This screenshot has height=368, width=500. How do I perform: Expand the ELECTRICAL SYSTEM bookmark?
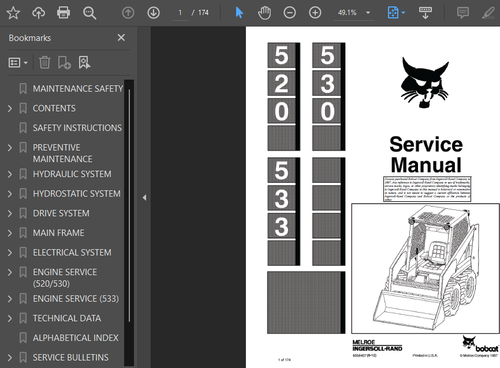(10, 253)
